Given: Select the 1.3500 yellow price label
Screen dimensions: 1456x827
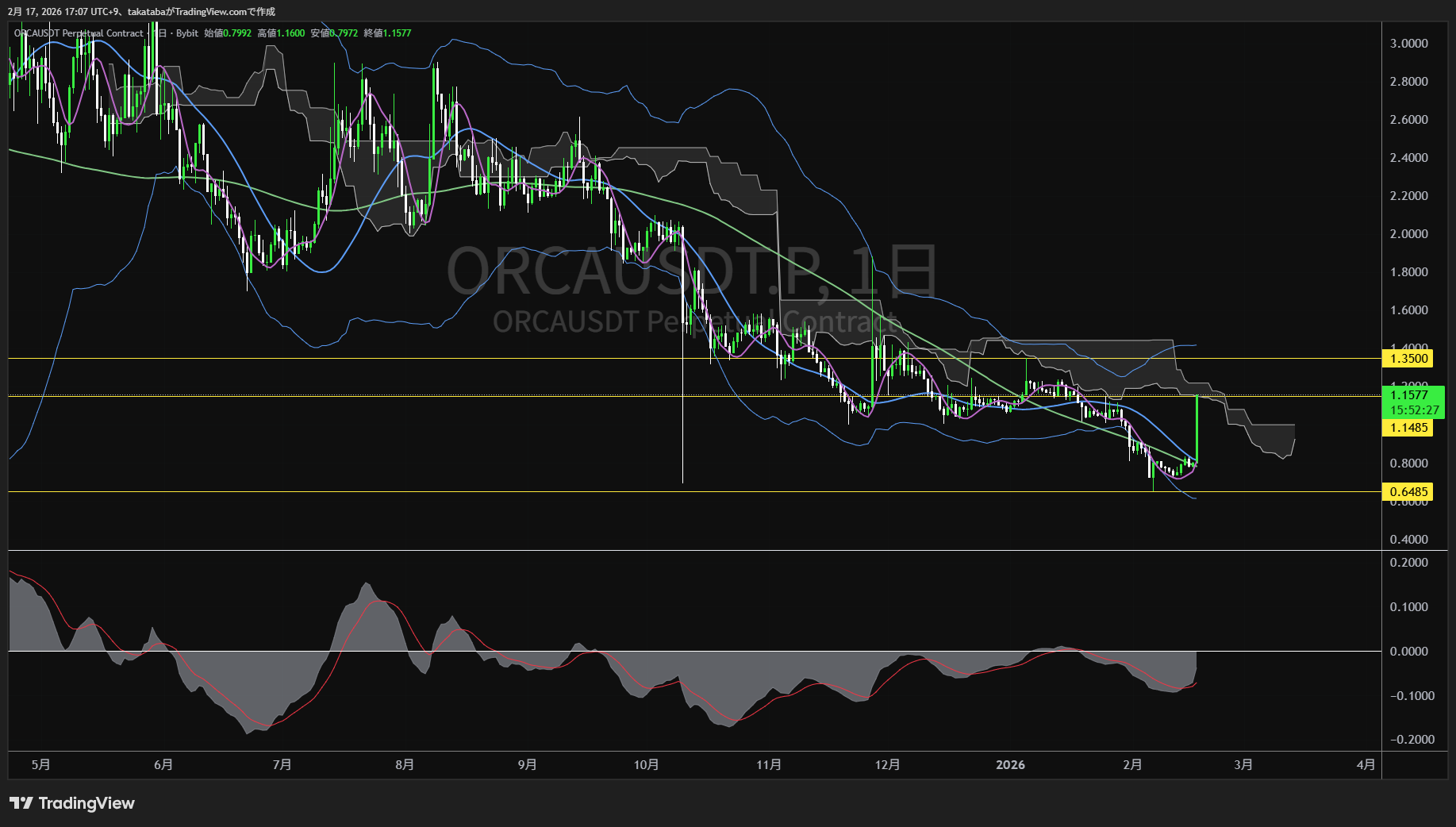Looking at the screenshot, I should (1408, 359).
